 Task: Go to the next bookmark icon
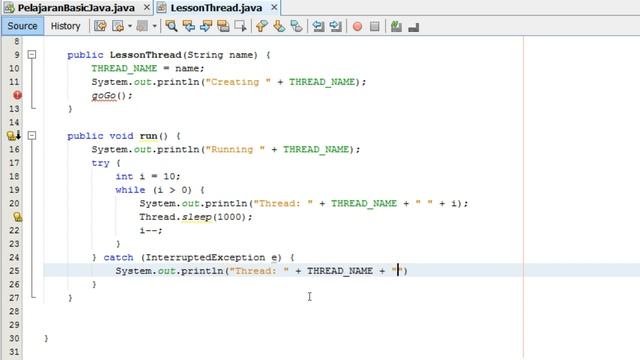click(x=279, y=26)
